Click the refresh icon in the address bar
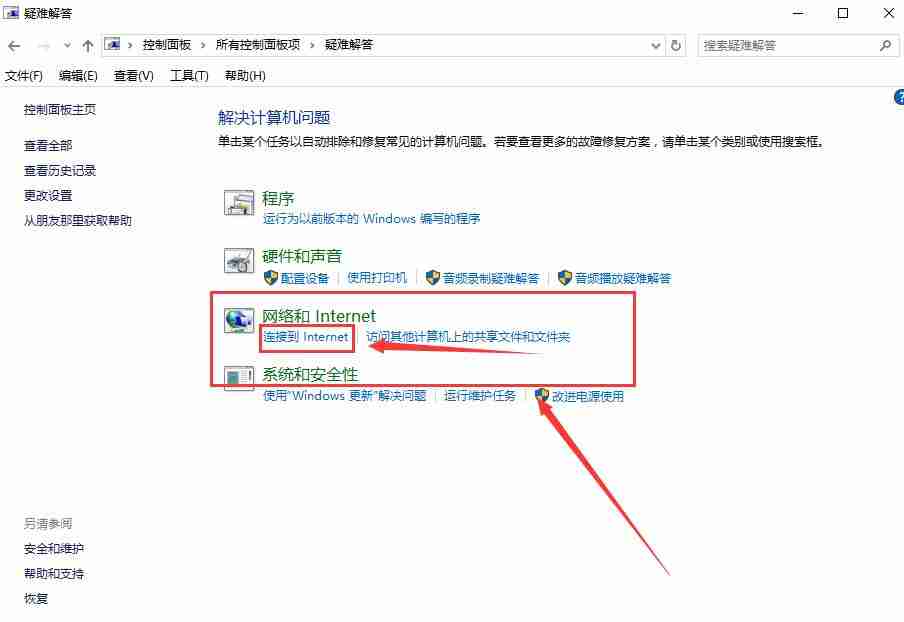The width and height of the screenshot is (904, 622). coord(674,44)
